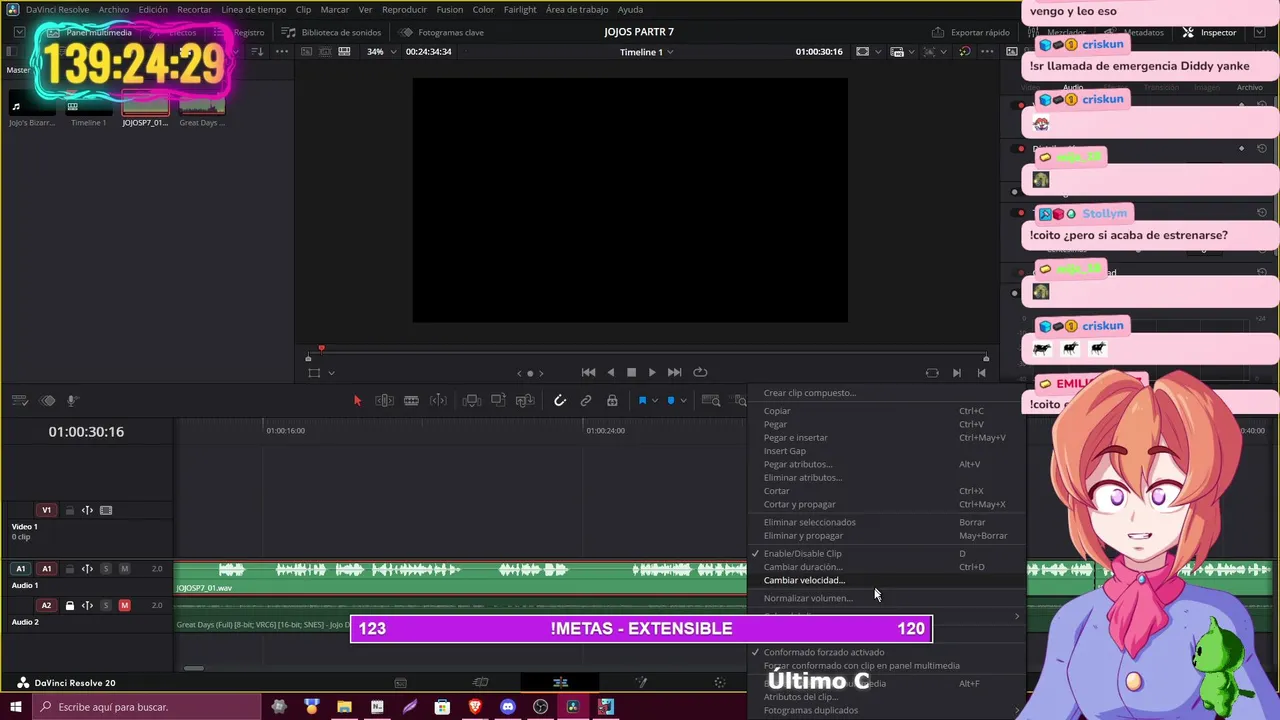Switch to the Edit page button

click(x=560, y=682)
